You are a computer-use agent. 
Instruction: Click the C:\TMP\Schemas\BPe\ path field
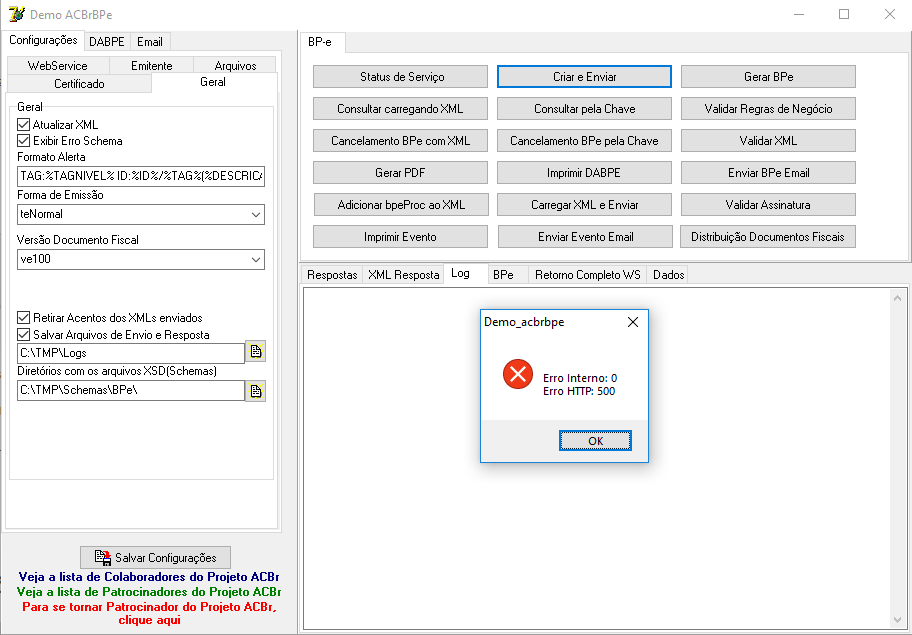click(131, 390)
